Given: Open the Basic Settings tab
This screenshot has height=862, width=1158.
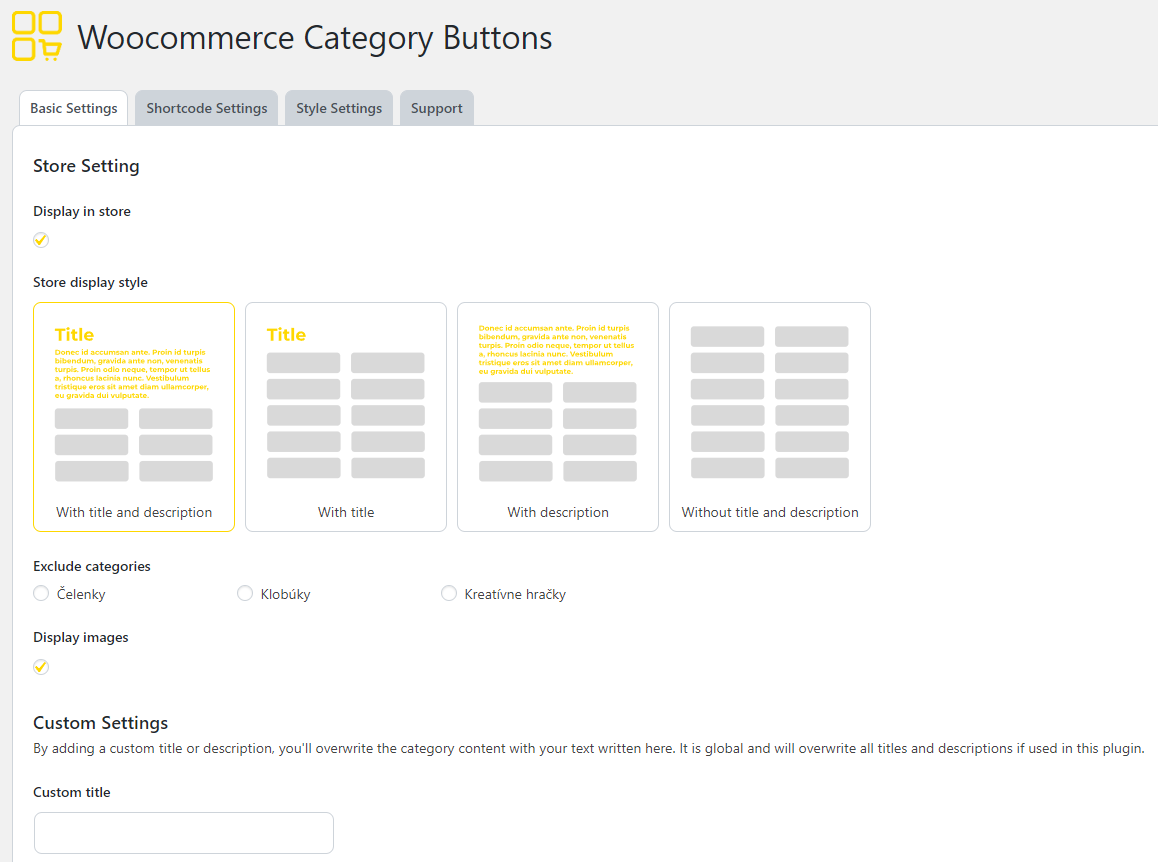Looking at the screenshot, I should pyautogui.click(x=73, y=108).
